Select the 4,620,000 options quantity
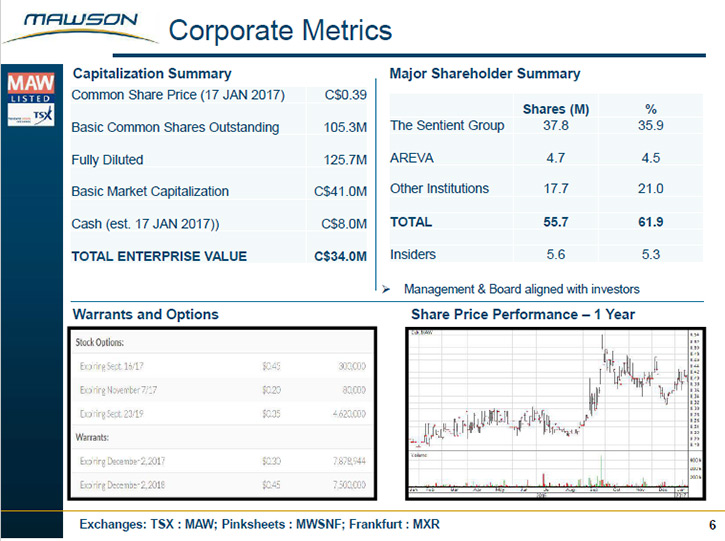 click(349, 413)
